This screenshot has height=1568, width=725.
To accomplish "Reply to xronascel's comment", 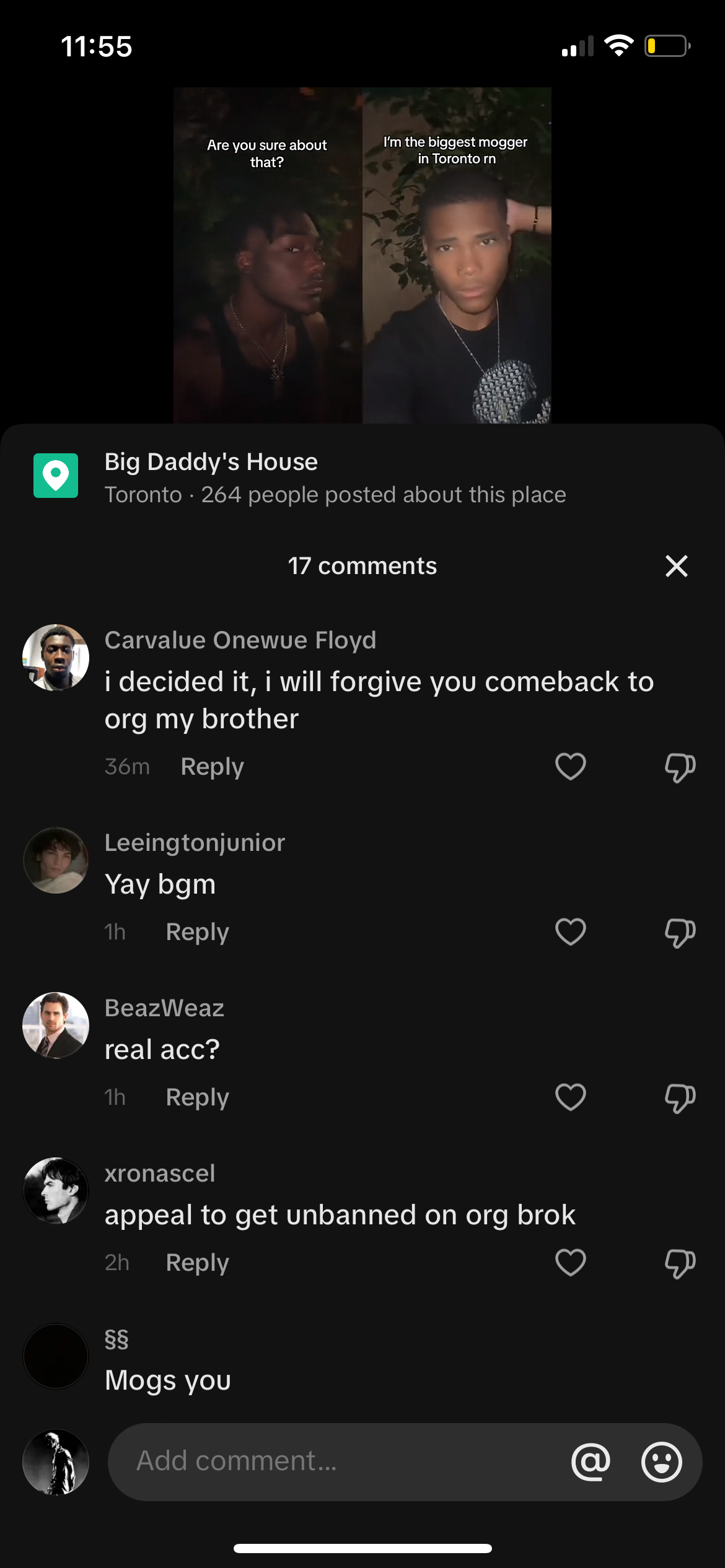I will (x=197, y=1263).
